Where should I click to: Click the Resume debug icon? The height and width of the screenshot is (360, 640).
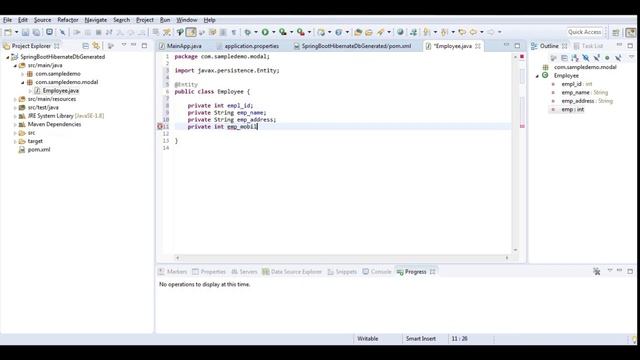pos(76,32)
